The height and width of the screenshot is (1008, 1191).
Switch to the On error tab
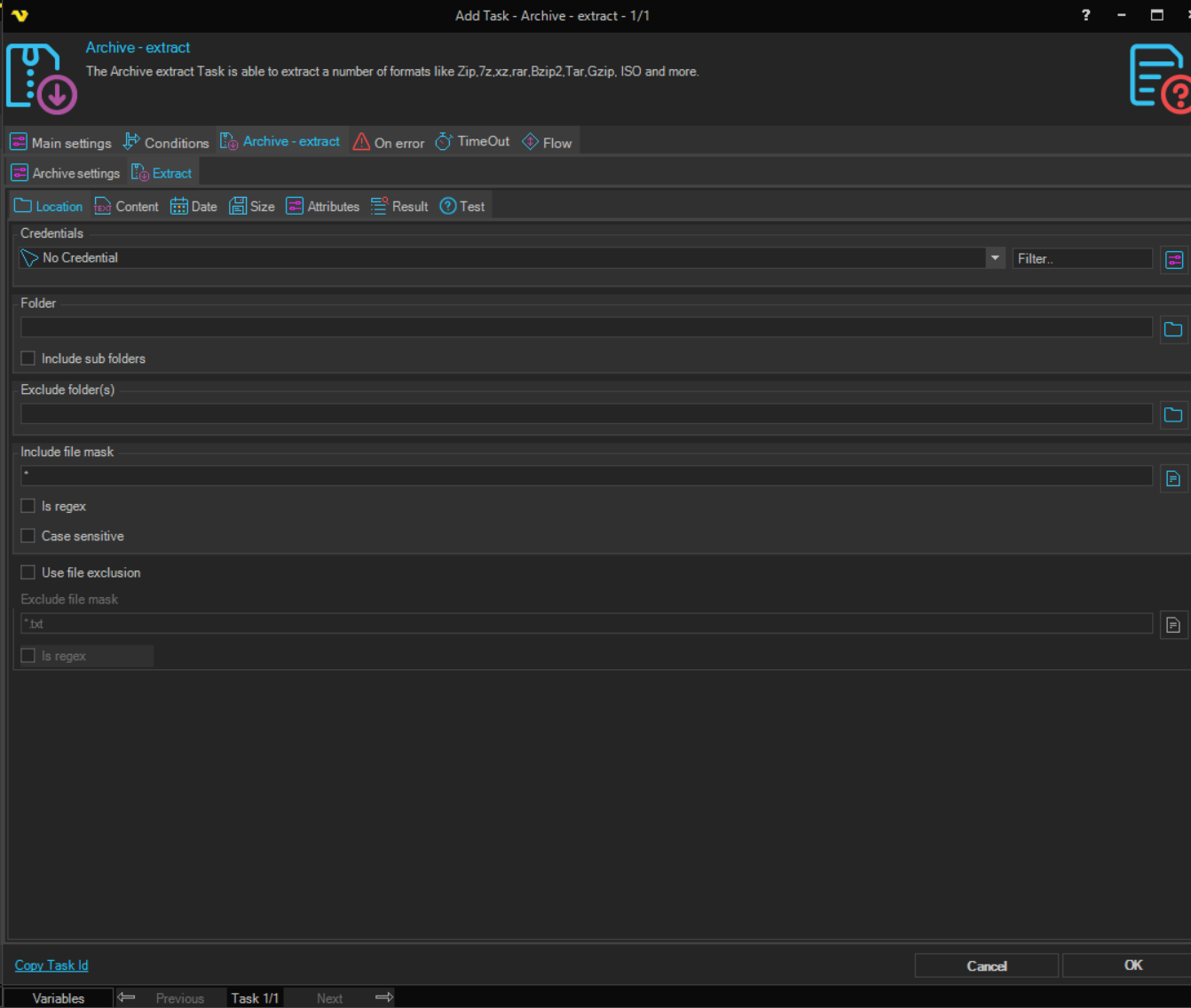tap(389, 143)
